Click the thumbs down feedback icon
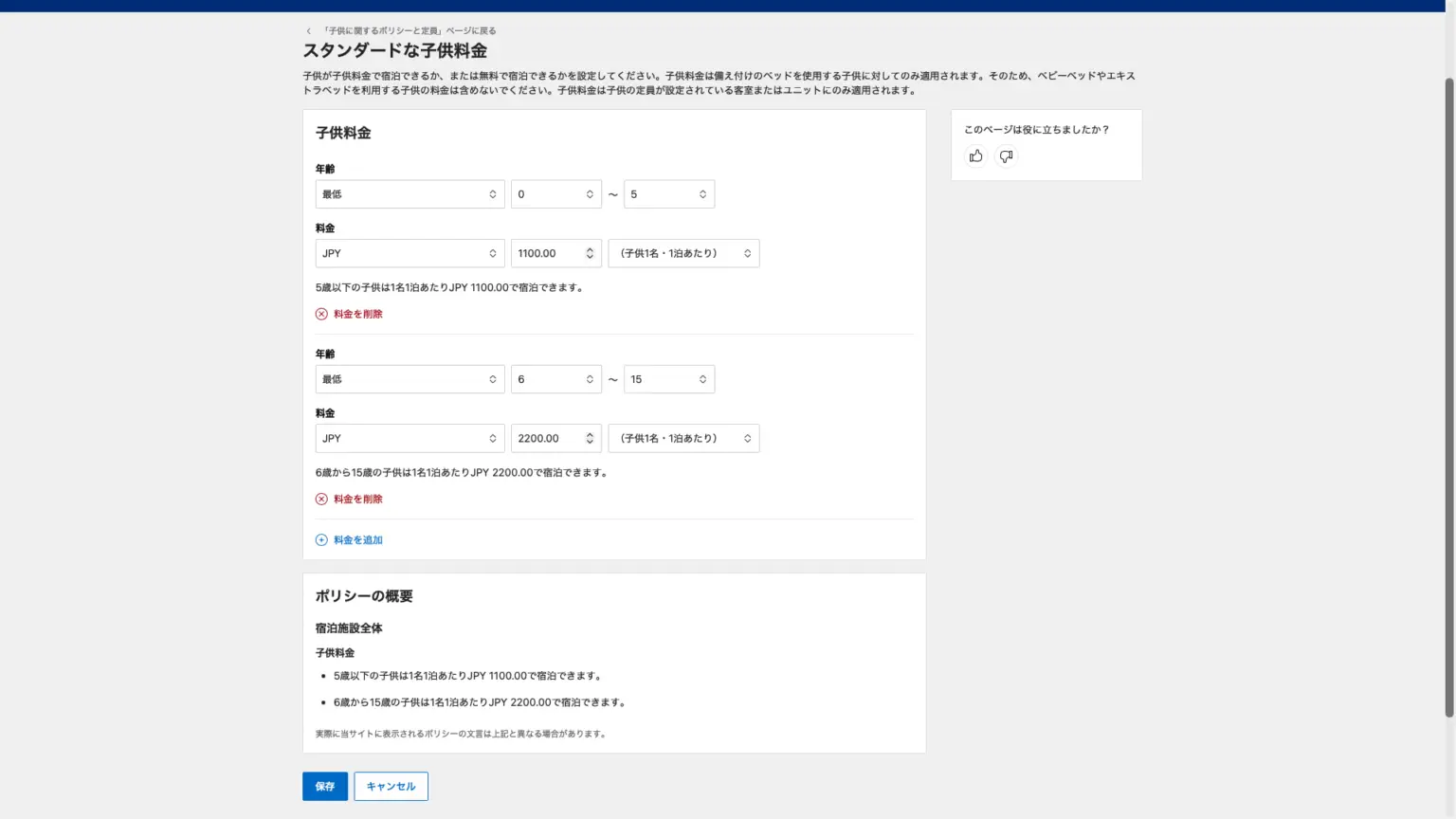Screen dimensions: 1456x819 (1006, 156)
